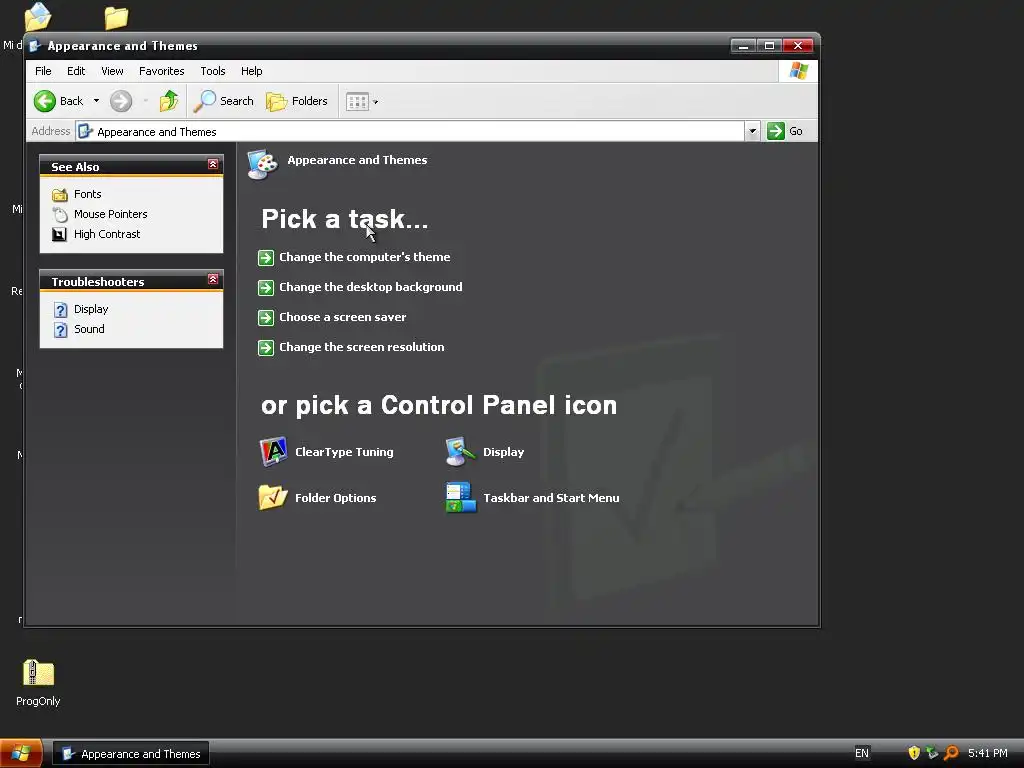The height and width of the screenshot is (768, 1024).
Task: Open the Folder Options icon
Action: pyautogui.click(x=273, y=498)
